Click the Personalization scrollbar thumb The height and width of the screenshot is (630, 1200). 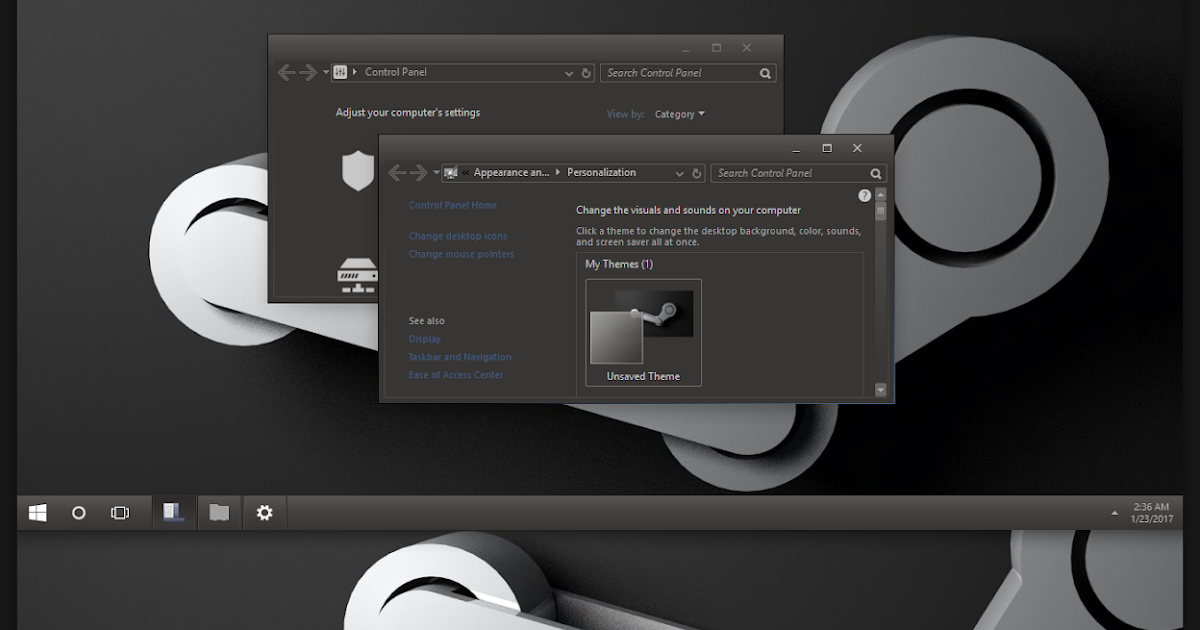tap(881, 211)
